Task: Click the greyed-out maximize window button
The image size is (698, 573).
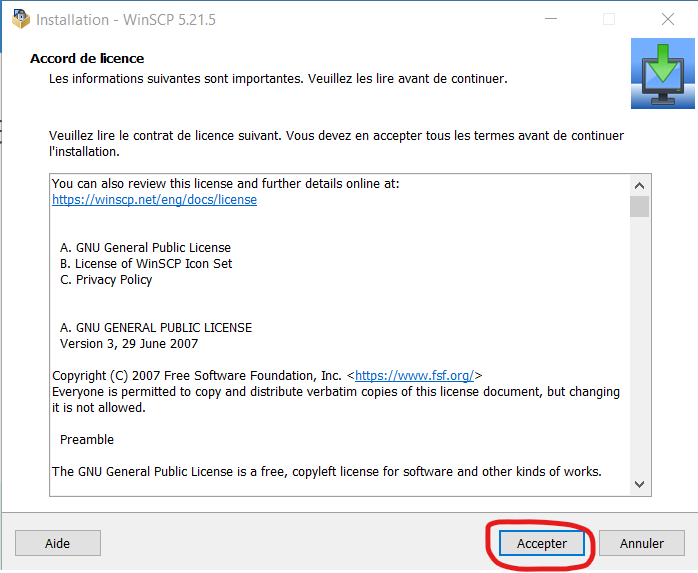Action: click(608, 19)
